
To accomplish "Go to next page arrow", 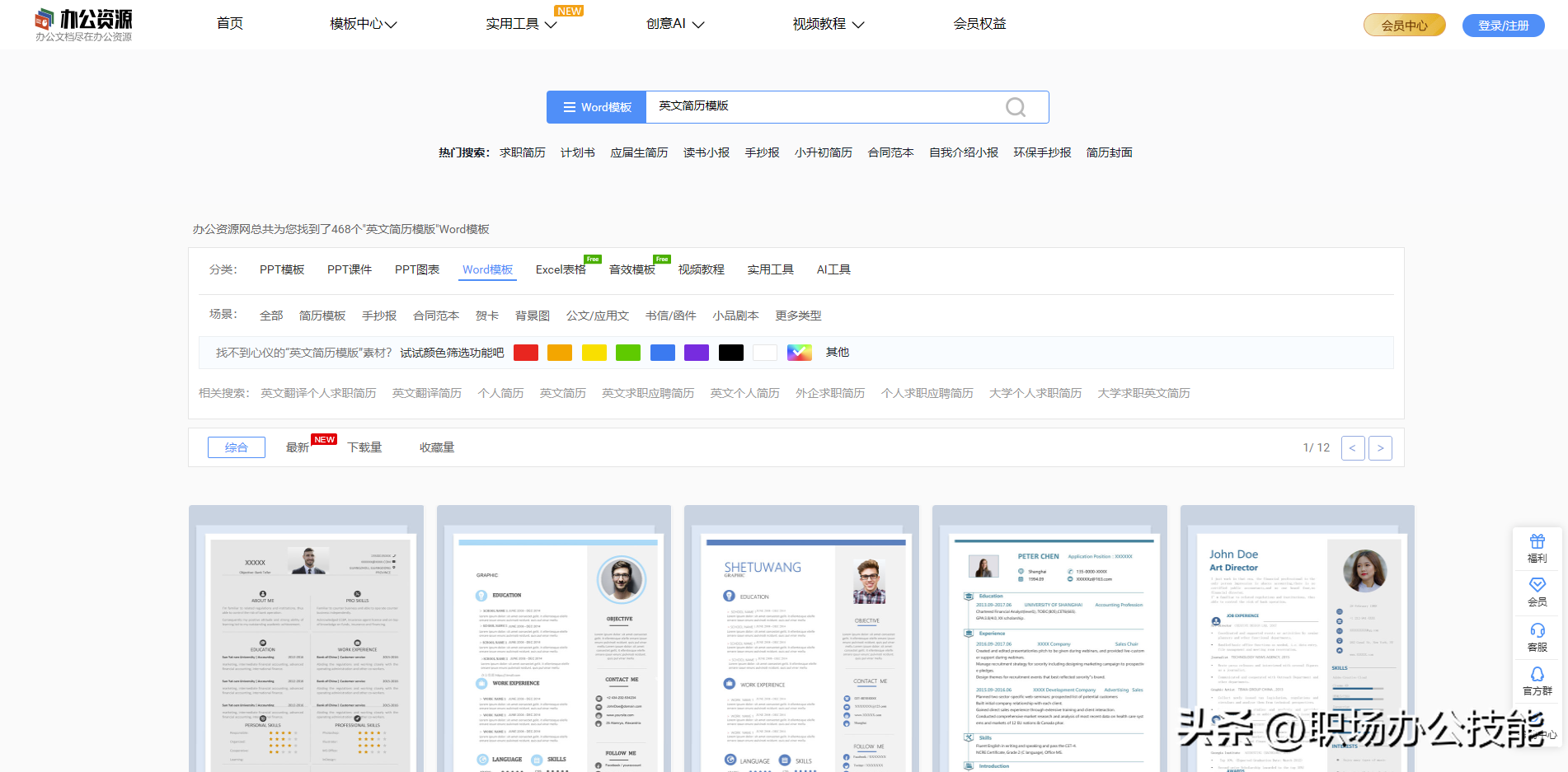I will pyautogui.click(x=1380, y=448).
